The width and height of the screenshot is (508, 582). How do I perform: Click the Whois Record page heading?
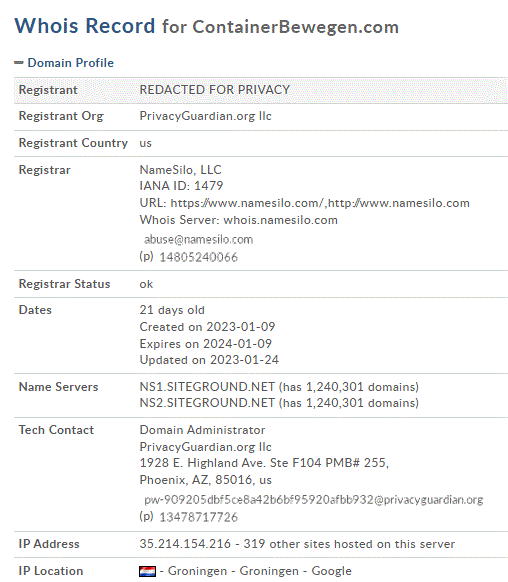(85, 26)
